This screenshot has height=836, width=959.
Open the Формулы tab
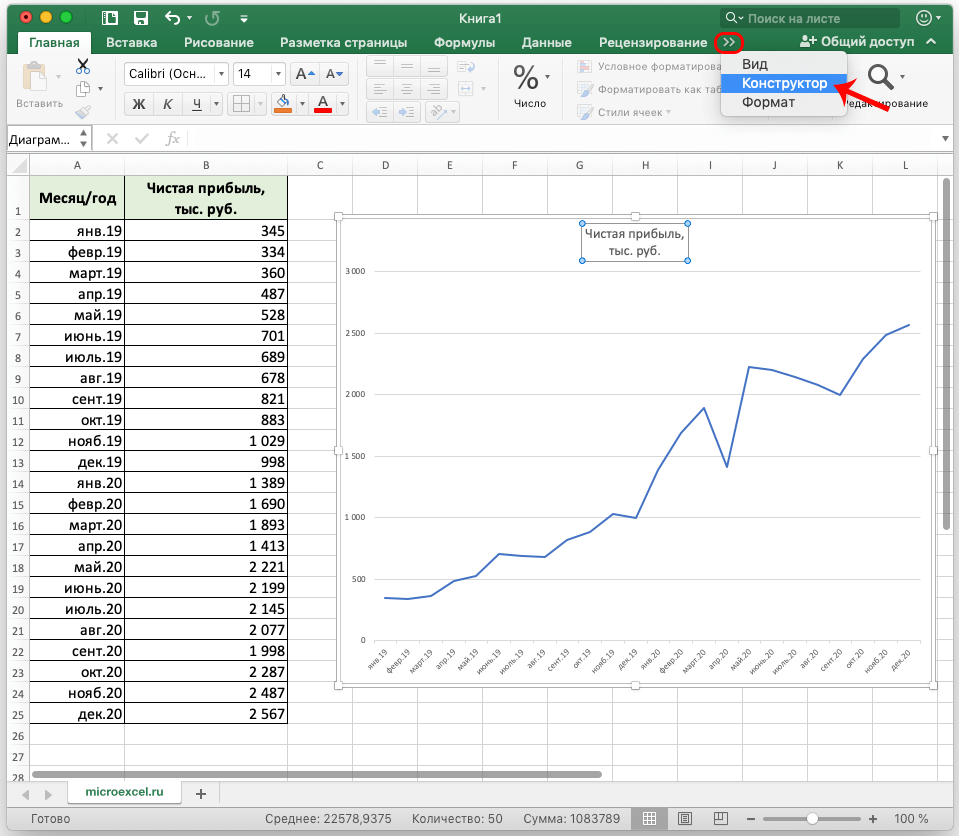click(464, 42)
